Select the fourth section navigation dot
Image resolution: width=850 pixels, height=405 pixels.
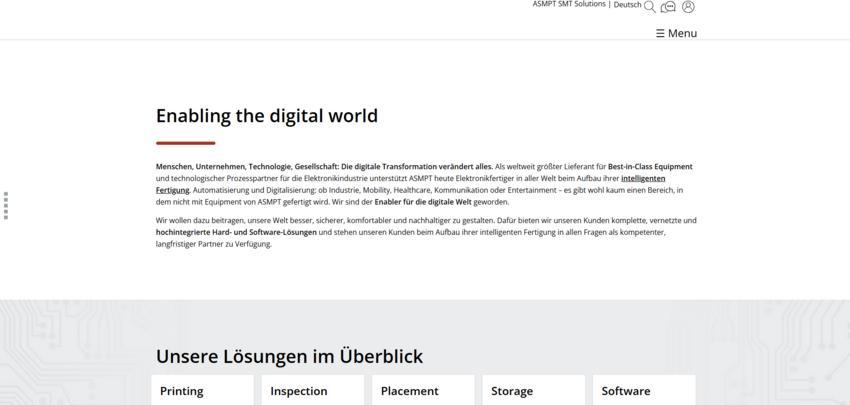[x=6, y=211]
